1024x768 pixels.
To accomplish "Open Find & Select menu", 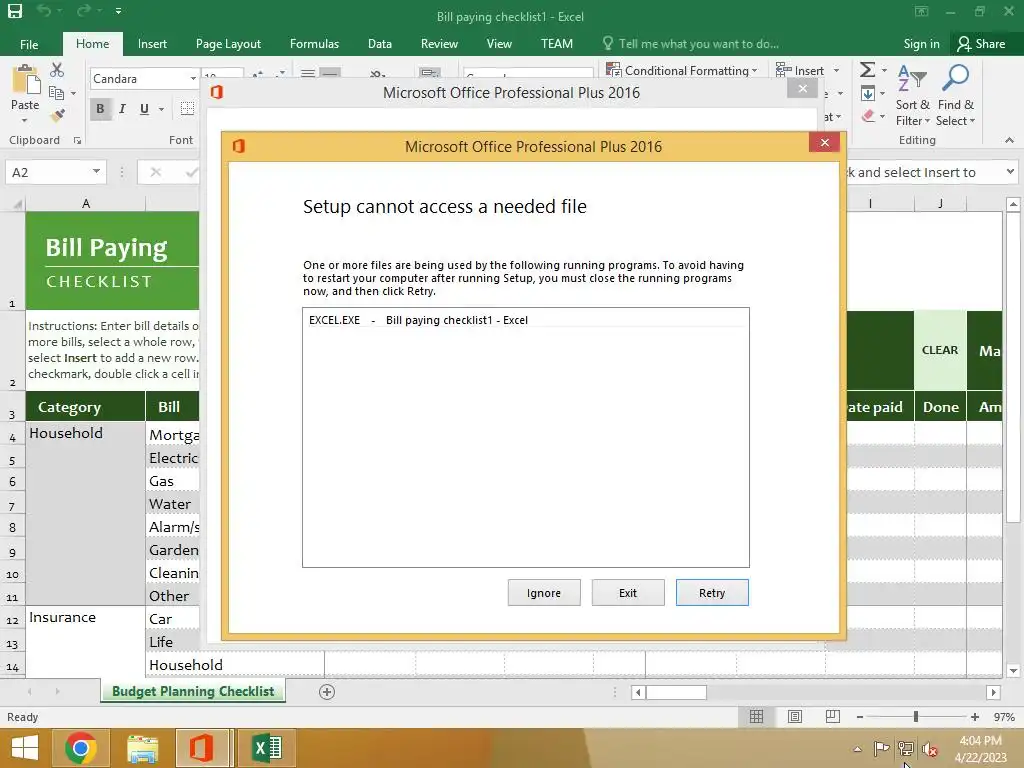I will pos(955,95).
